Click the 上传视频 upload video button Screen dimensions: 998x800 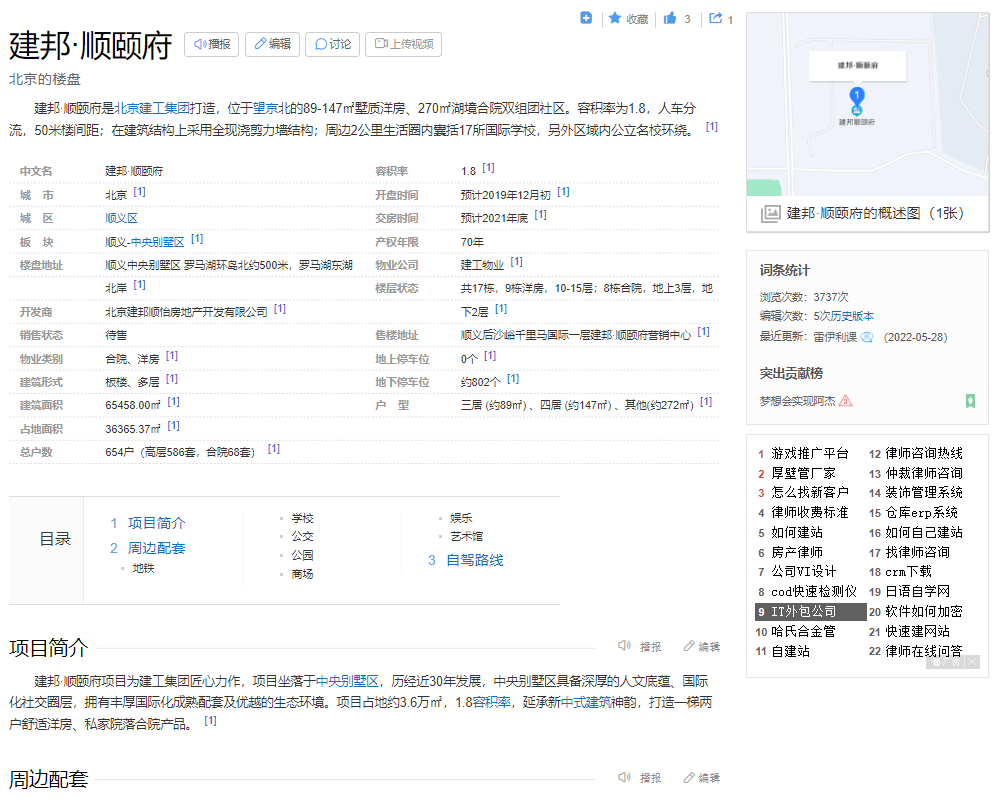point(403,44)
